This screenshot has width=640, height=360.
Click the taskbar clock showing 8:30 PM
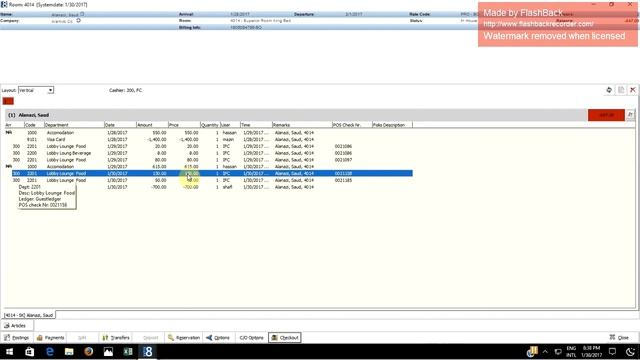591,351
